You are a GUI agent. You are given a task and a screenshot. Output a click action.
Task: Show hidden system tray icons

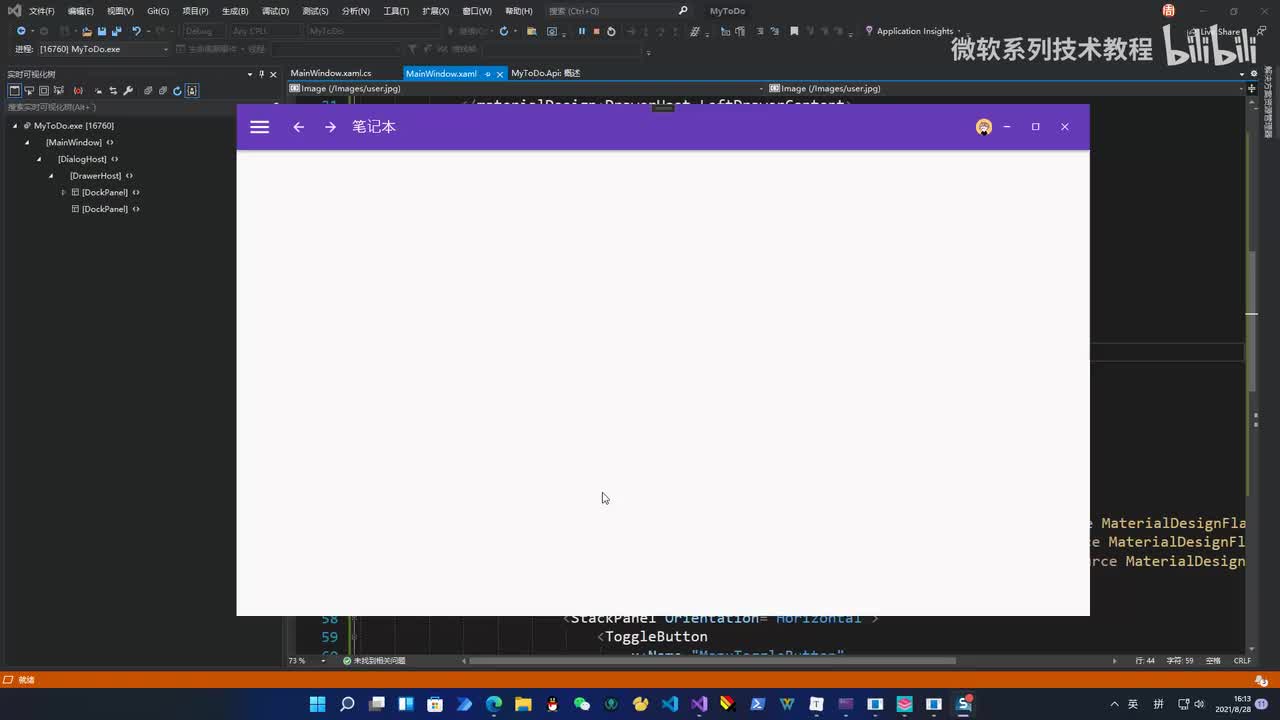1114,704
